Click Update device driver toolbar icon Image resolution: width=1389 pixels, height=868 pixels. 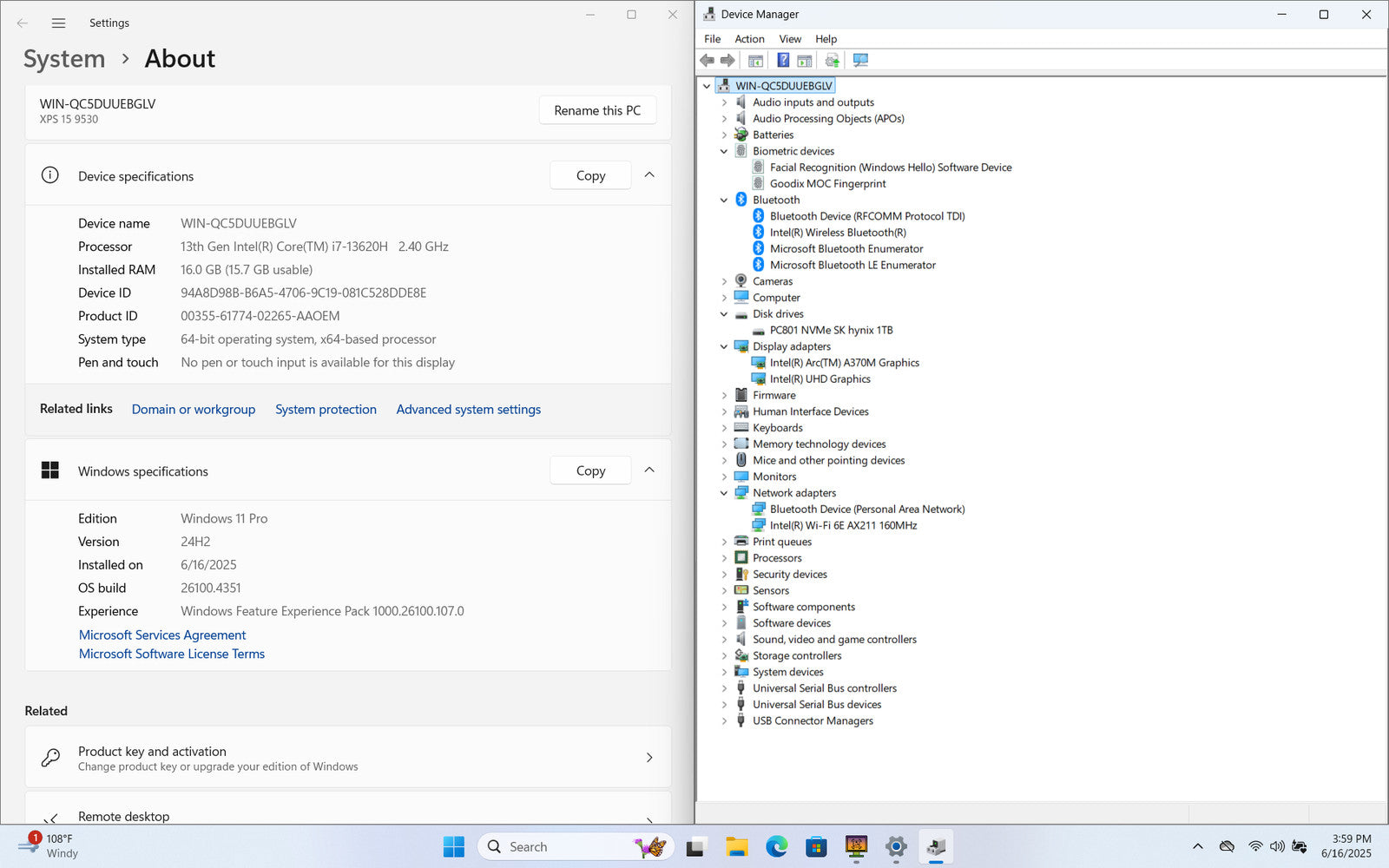coord(832,61)
